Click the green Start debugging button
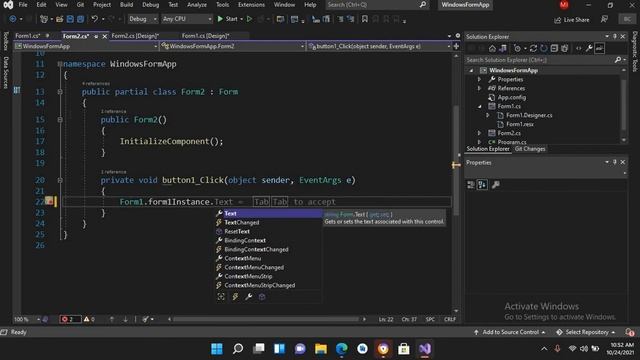Image resolution: width=640 pixels, height=360 pixels. 227,19
